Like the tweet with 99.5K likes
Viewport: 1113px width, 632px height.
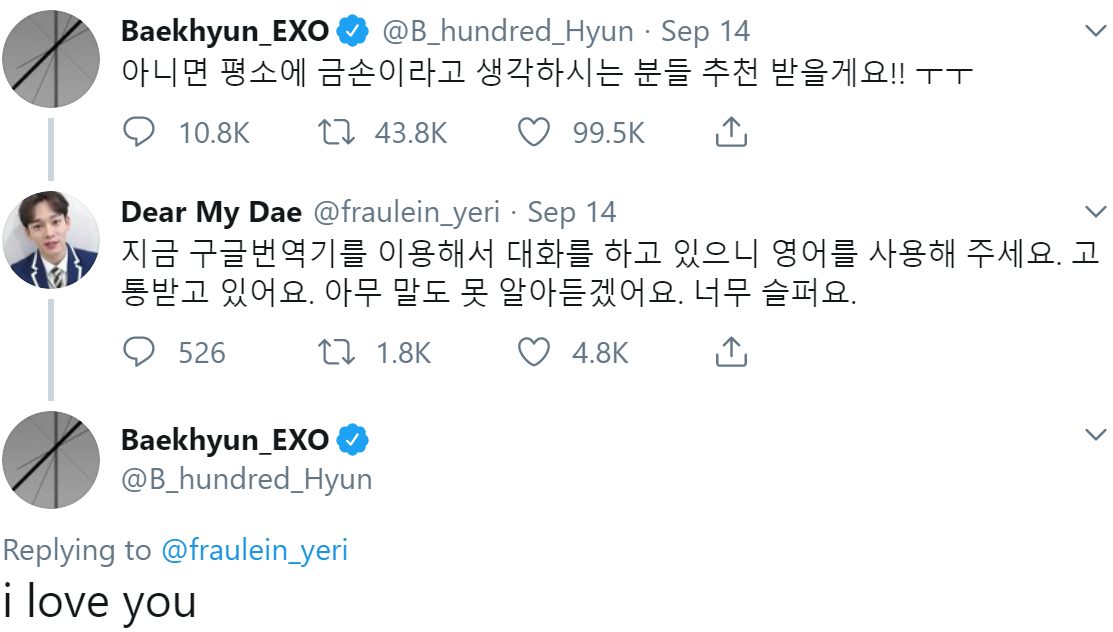pyautogui.click(x=535, y=132)
